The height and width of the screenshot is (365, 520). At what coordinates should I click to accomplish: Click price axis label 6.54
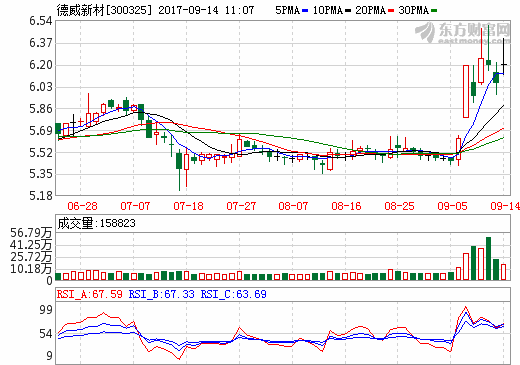click(x=41, y=21)
